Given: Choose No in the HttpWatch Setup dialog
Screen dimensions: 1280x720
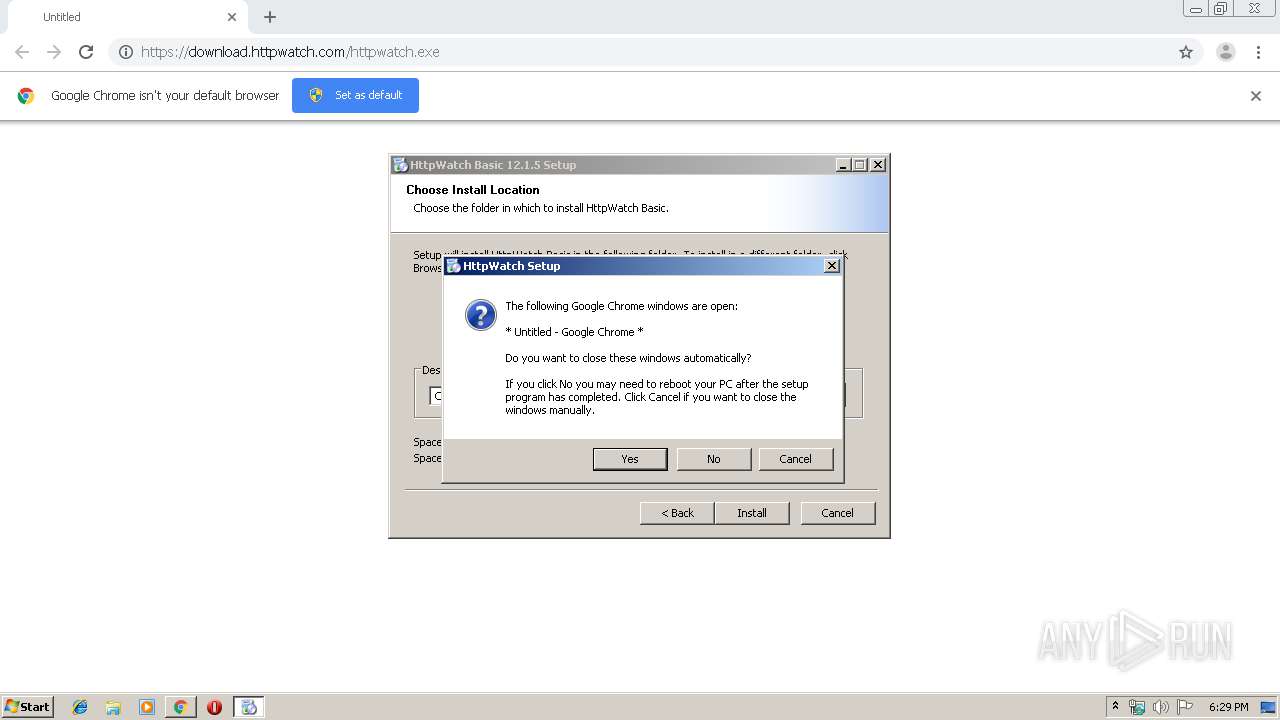Looking at the screenshot, I should [x=714, y=459].
